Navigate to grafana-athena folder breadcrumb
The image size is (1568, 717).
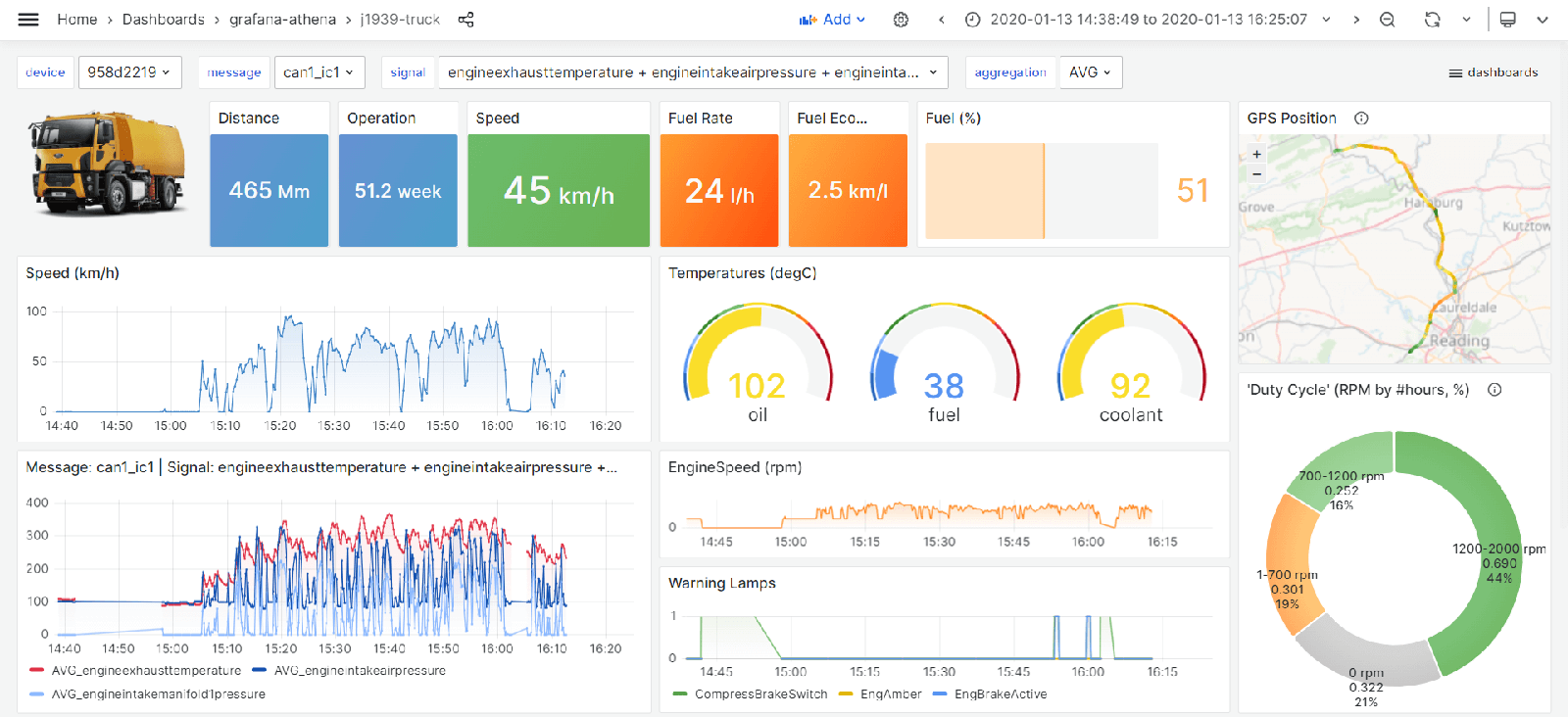(282, 20)
